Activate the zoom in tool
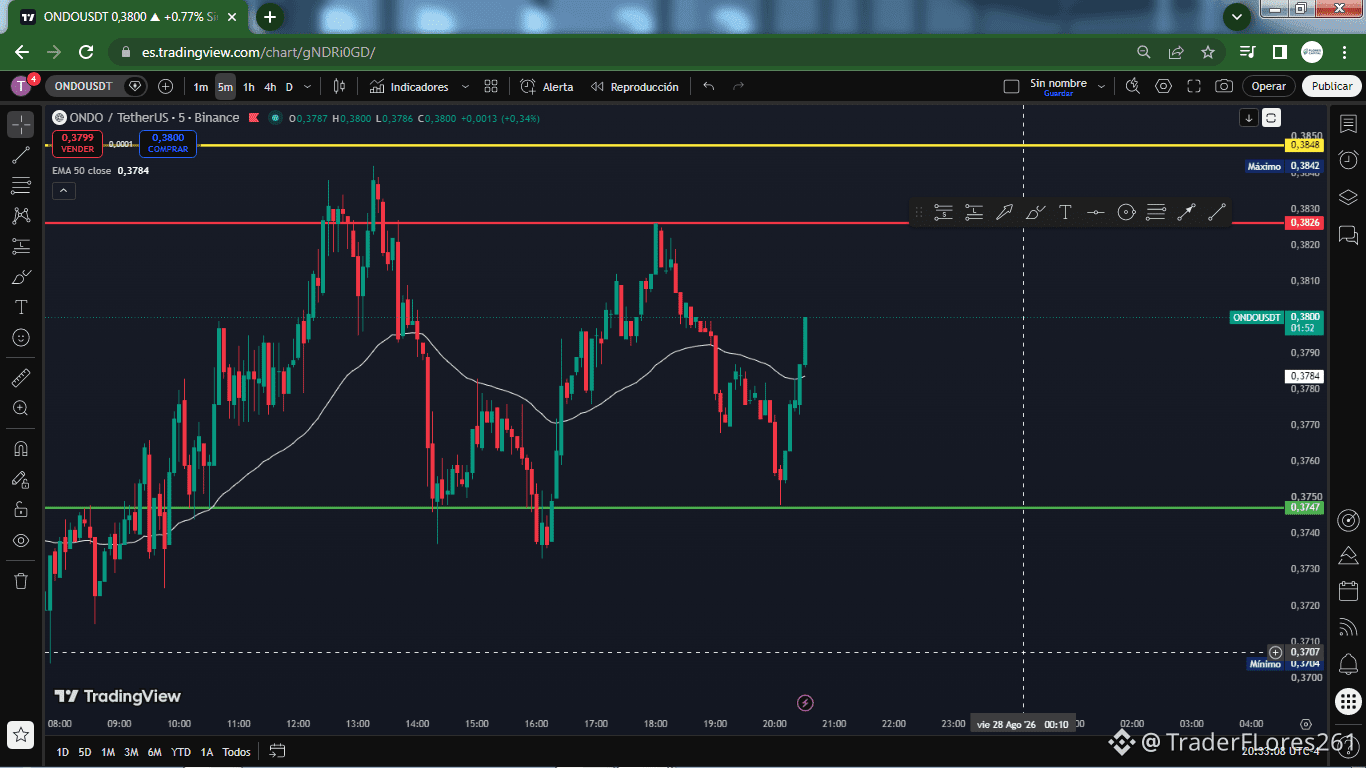 coord(21,408)
